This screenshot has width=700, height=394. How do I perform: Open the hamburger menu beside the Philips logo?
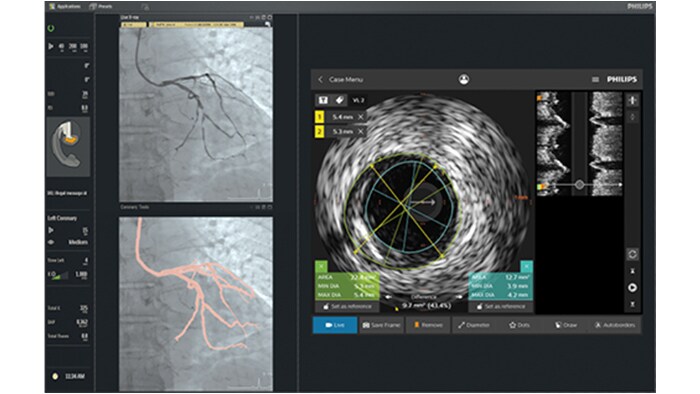point(595,79)
